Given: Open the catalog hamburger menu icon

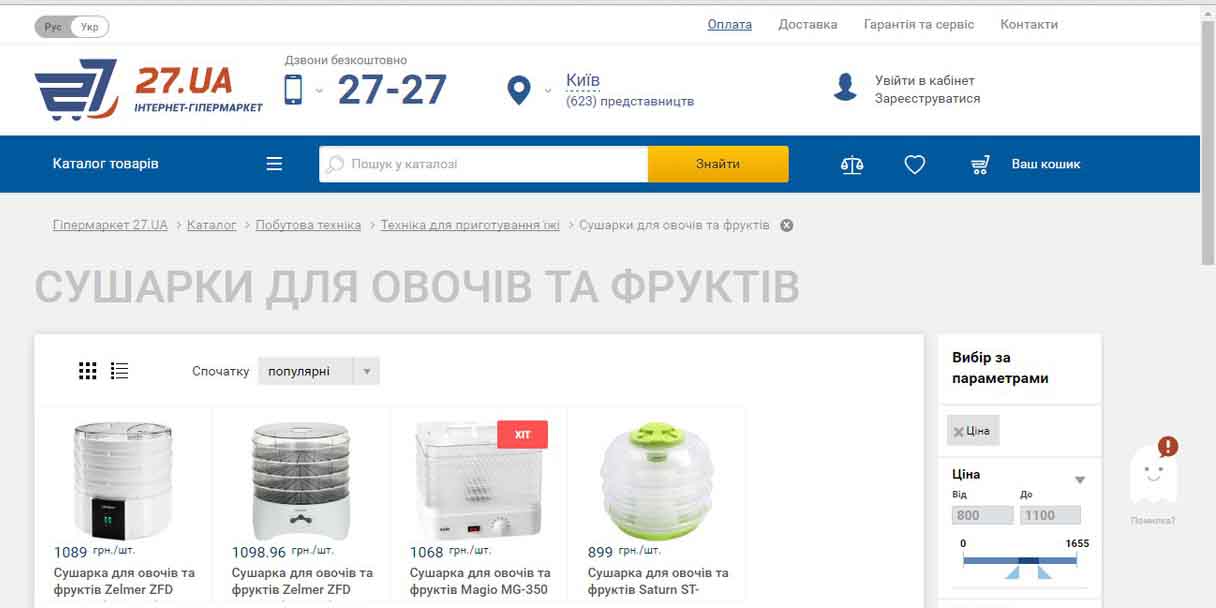Looking at the screenshot, I should pyautogui.click(x=274, y=164).
